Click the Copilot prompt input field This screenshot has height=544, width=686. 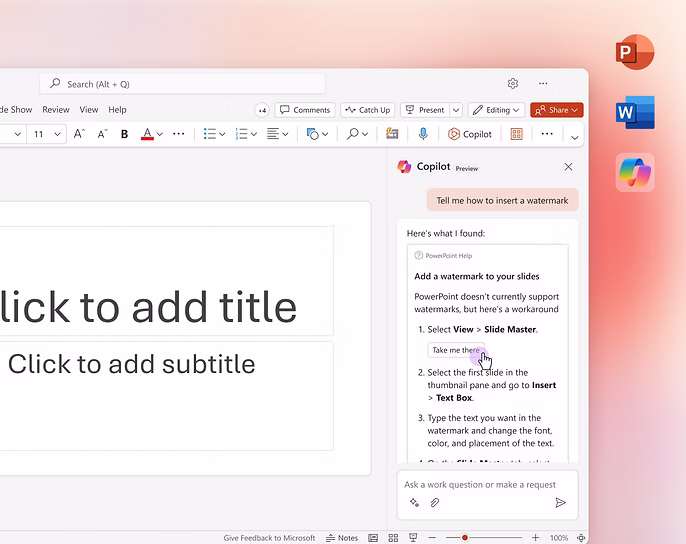coord(480,484)
